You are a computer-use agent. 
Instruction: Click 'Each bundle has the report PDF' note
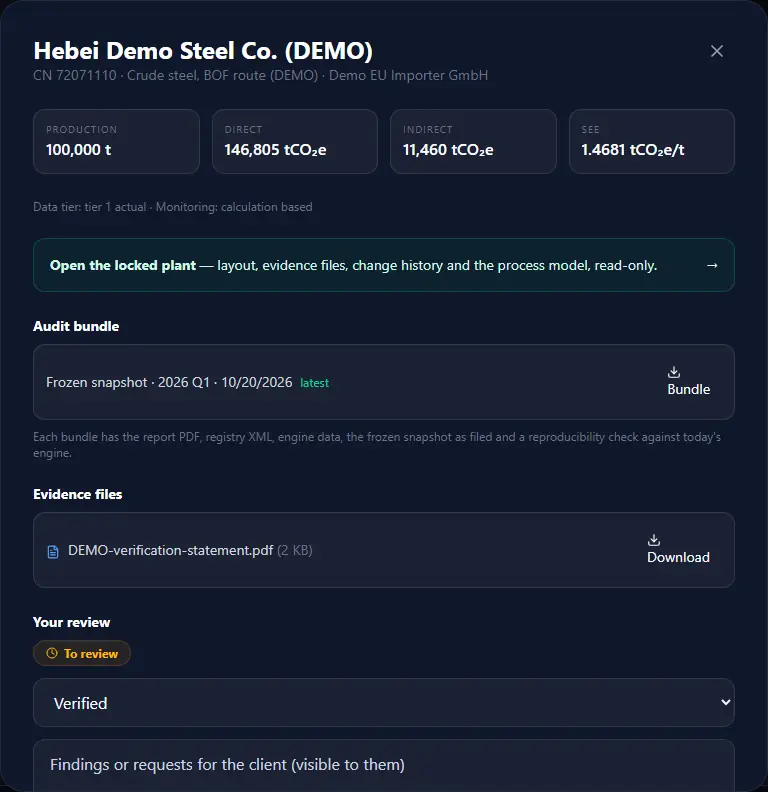pos(377,444)
